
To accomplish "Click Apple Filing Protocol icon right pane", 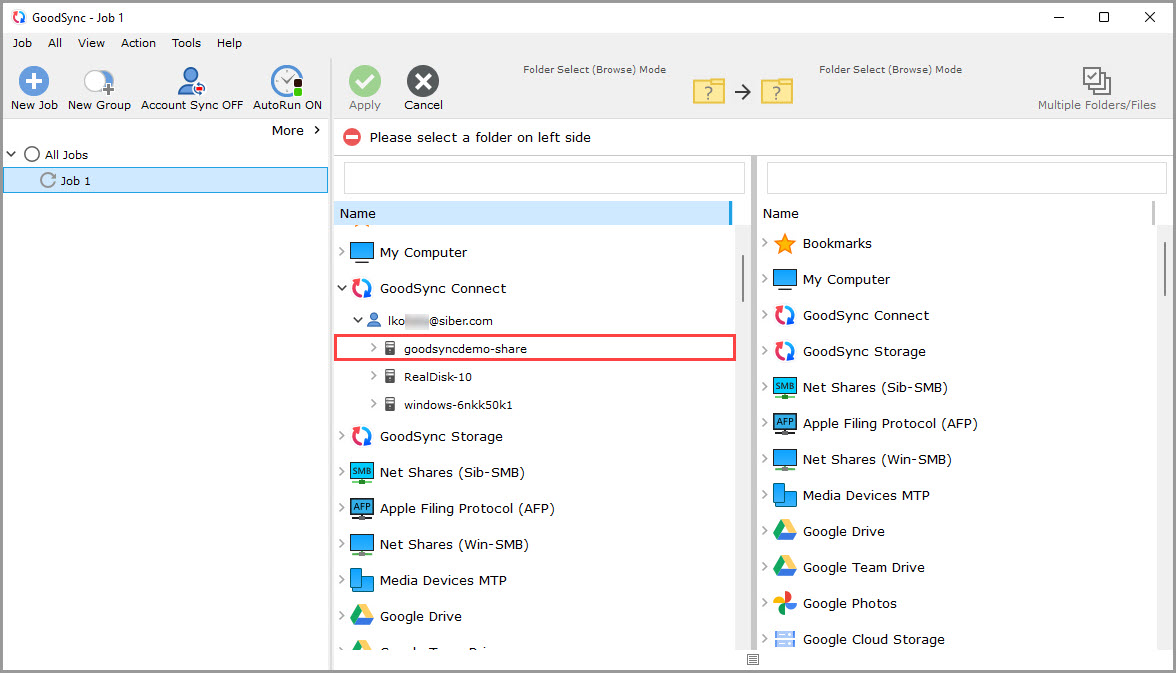I will click(x=785, y=423).
